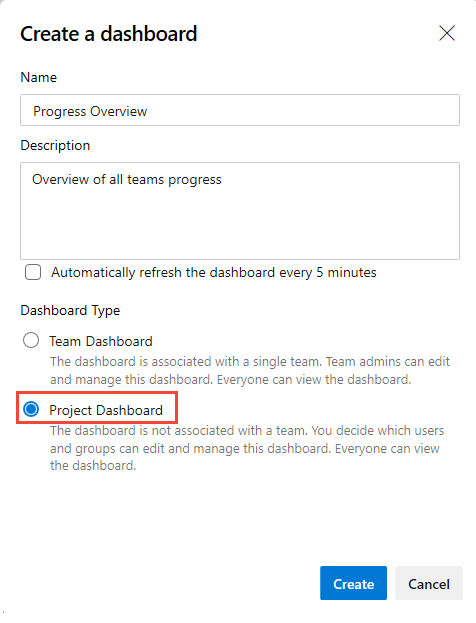Click the 'Name' field label

pyautogui.click(x=39, y=77)
